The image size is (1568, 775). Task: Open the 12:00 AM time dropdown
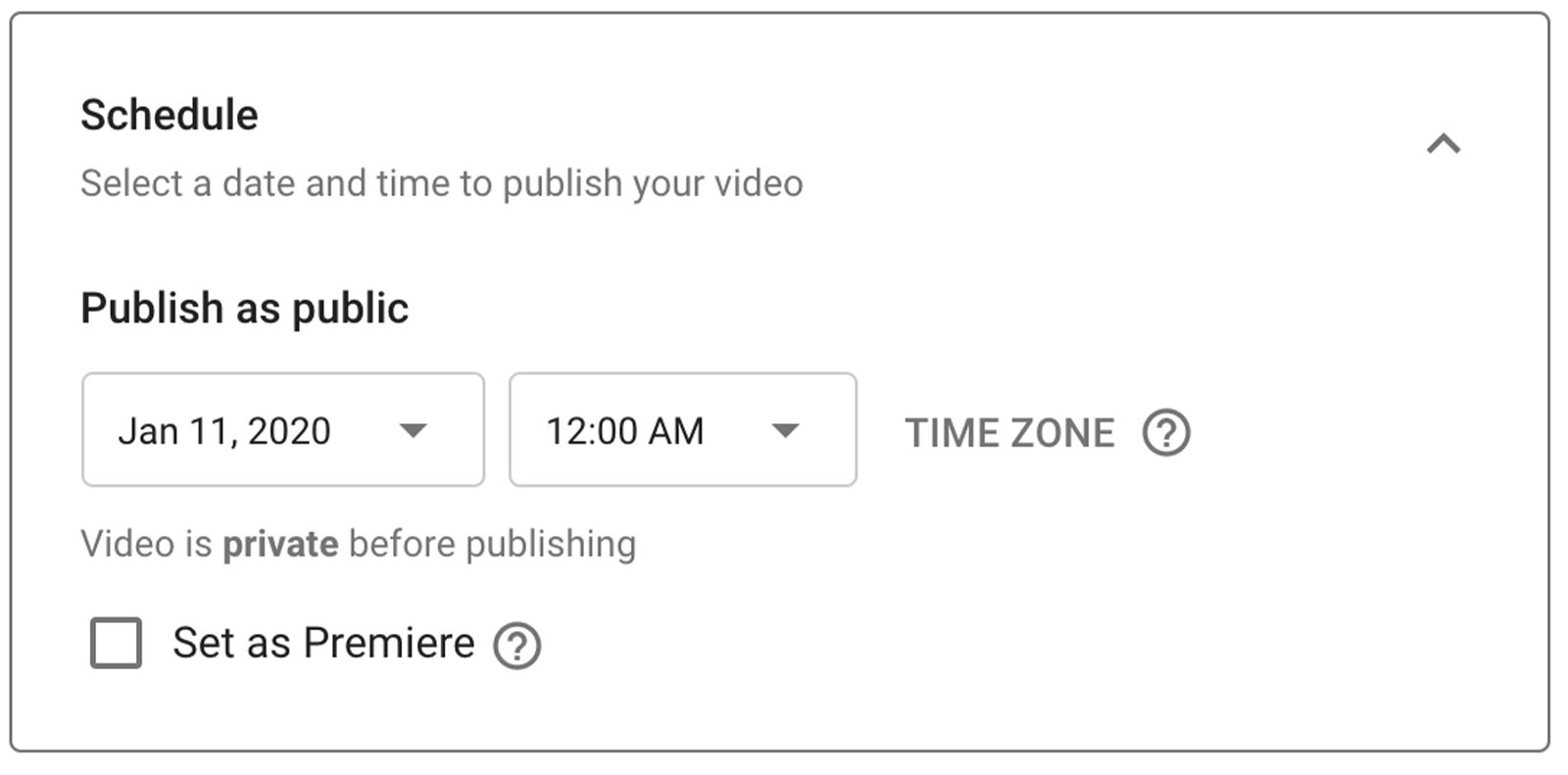coord(682,429)
